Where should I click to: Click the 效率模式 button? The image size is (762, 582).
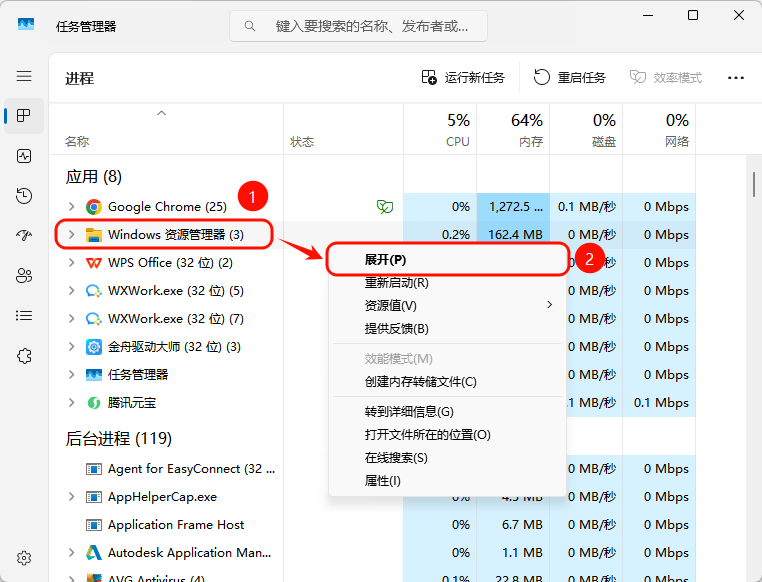(666, 78)
